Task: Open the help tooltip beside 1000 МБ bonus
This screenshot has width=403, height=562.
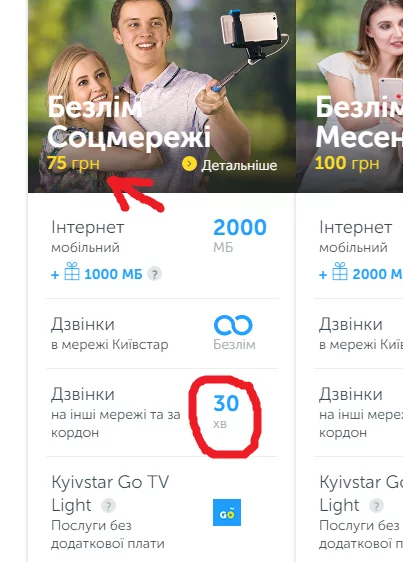Action: pyautogui.click(x=155, y=274)
